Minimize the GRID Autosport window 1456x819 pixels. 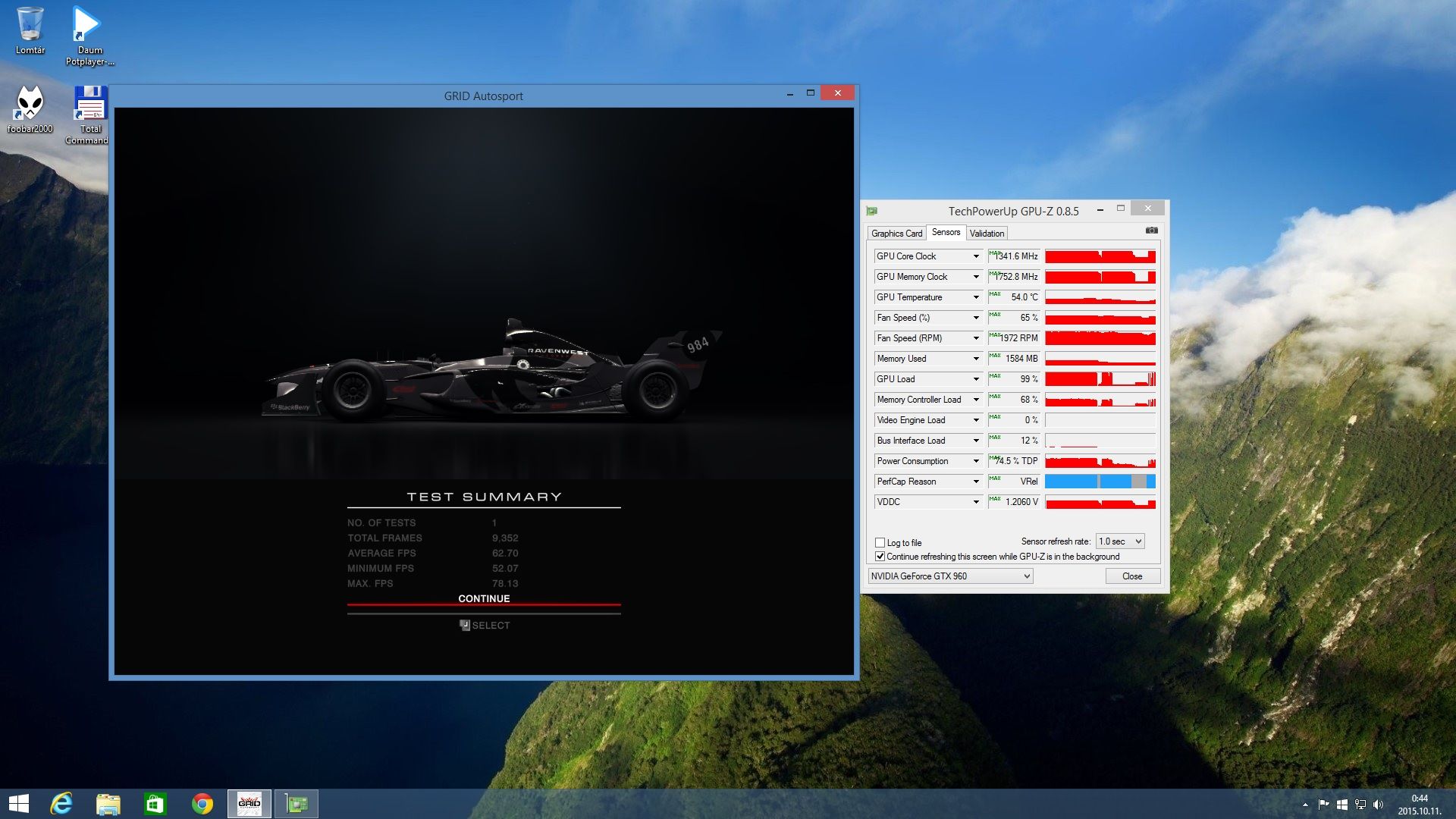pos(790,93)
